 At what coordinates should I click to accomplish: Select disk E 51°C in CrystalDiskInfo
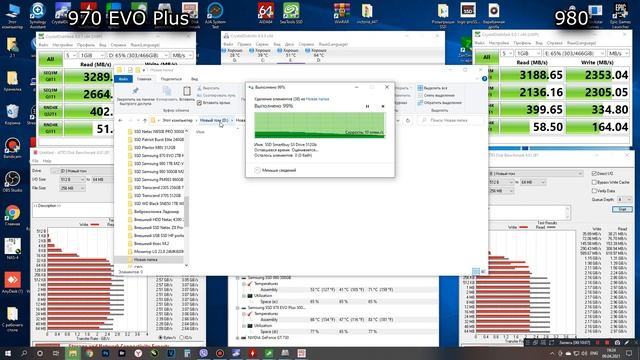click(291, 55)
